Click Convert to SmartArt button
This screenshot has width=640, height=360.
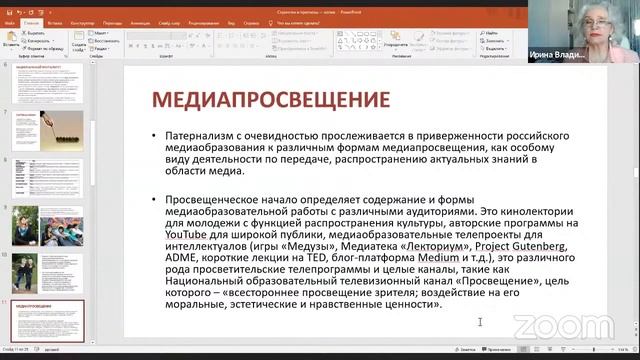(300, 49)
